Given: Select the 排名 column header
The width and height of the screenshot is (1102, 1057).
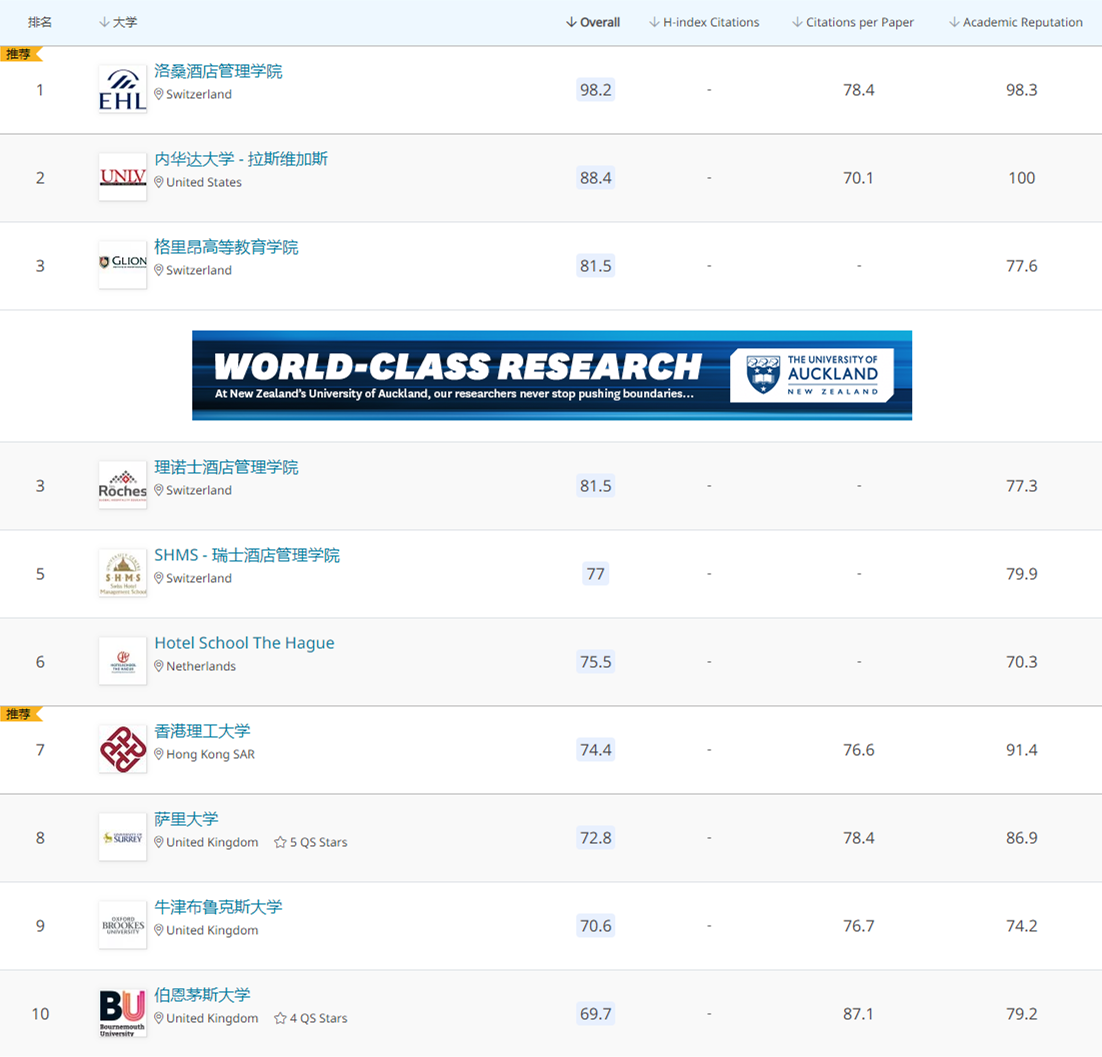Looking at the screenshot, I should pos(40,22).
